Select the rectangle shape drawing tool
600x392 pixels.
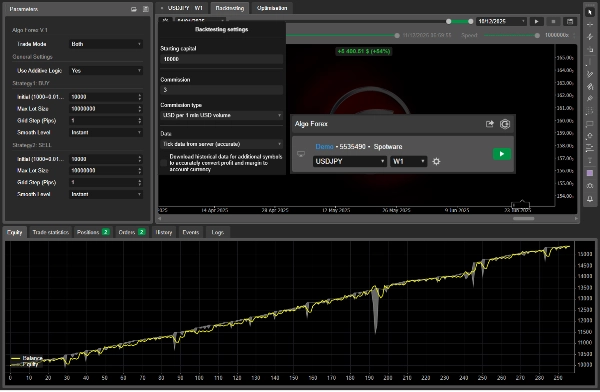point(590,124)
